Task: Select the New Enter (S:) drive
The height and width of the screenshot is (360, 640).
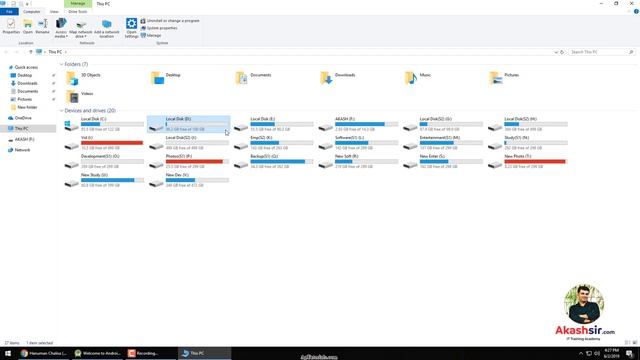Action: coord(442,161)
